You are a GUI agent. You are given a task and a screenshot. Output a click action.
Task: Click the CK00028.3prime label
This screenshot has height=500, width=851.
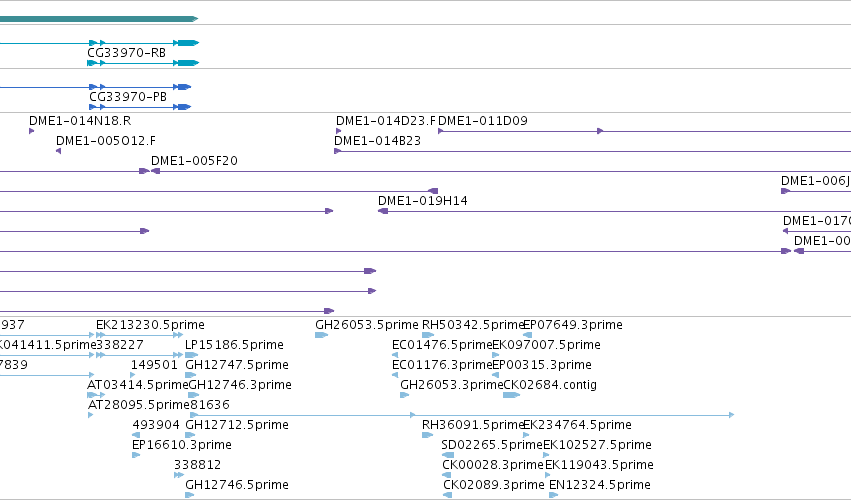(x=493, y=465)
